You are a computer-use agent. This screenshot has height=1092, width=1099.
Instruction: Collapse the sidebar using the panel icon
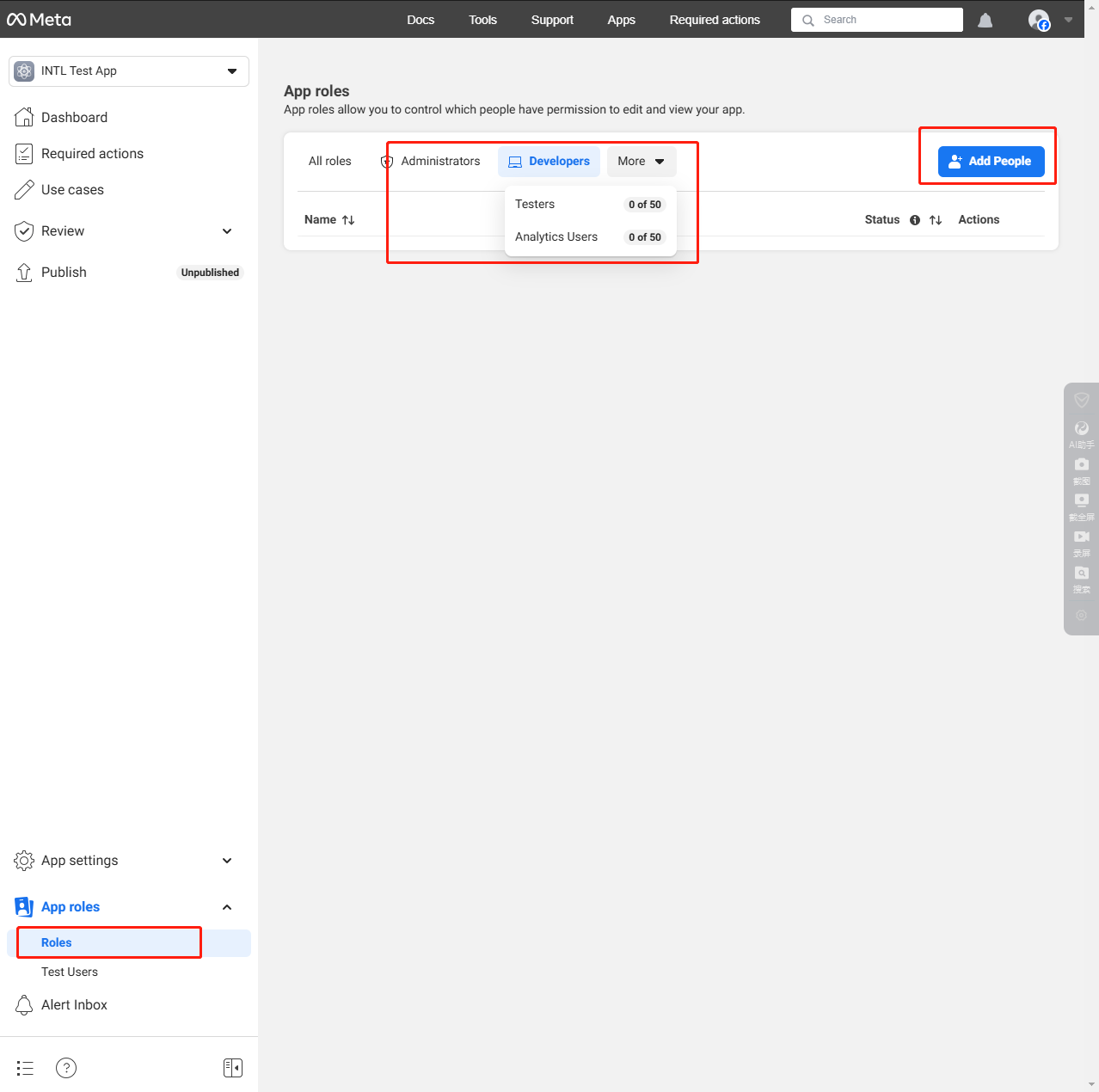[x=232, y=1067]
